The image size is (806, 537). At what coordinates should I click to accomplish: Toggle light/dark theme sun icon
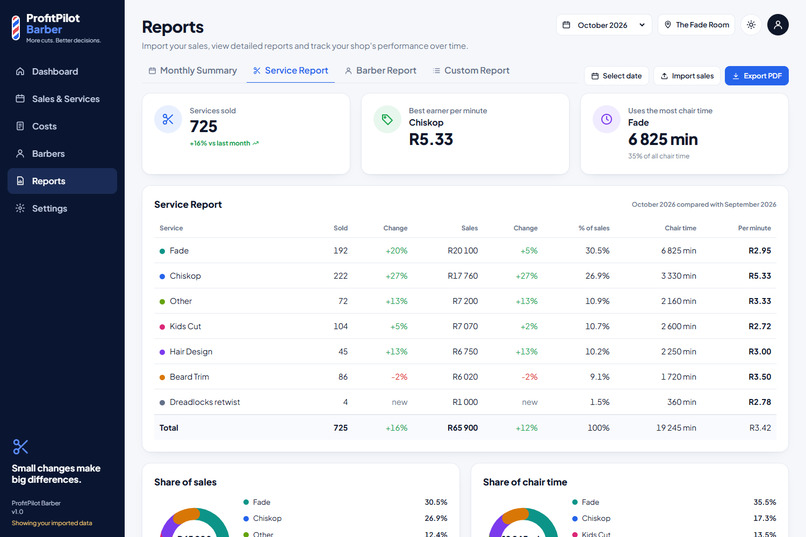tap(751, 25)
